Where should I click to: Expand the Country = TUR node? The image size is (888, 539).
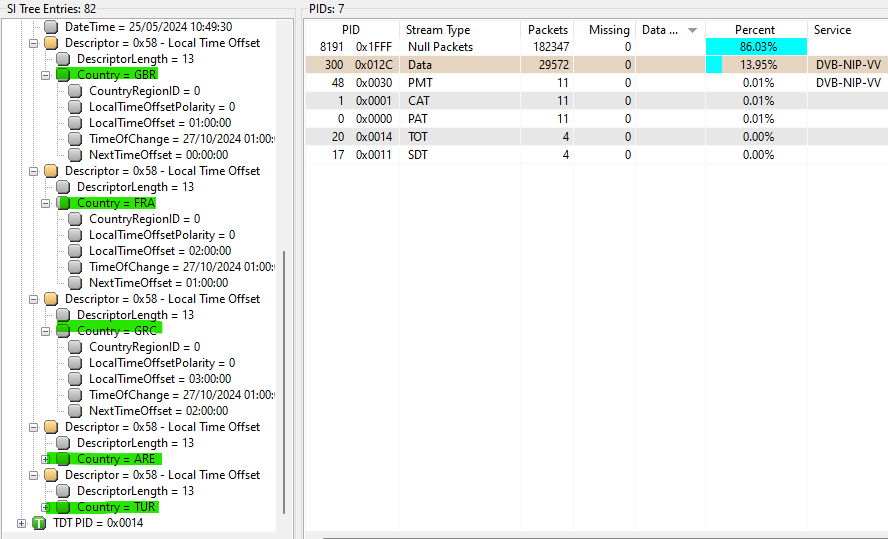pyautogui.click(x=45, y=507)
